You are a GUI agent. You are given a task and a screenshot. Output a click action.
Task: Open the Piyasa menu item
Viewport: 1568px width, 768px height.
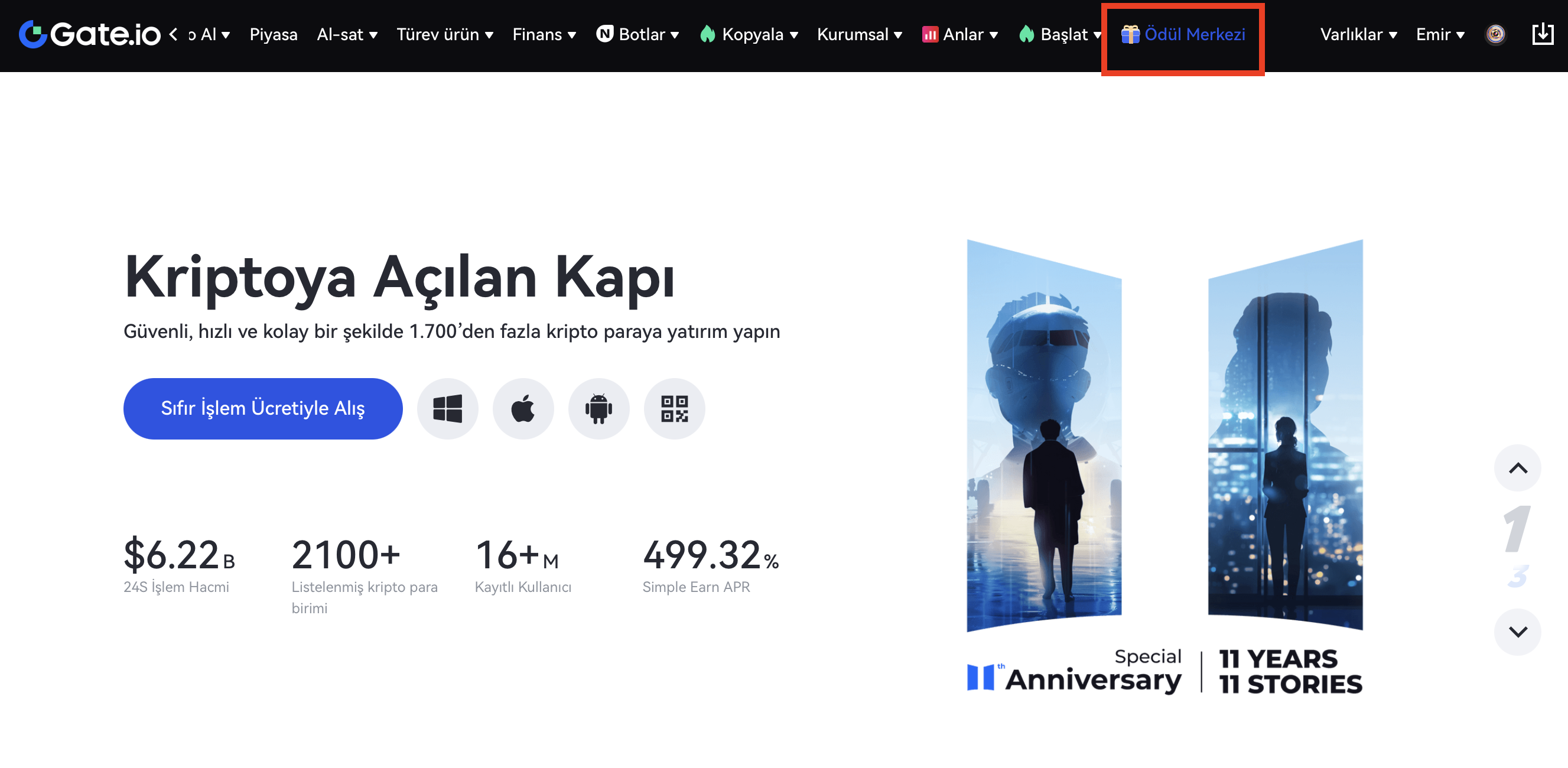pos(274,34)
